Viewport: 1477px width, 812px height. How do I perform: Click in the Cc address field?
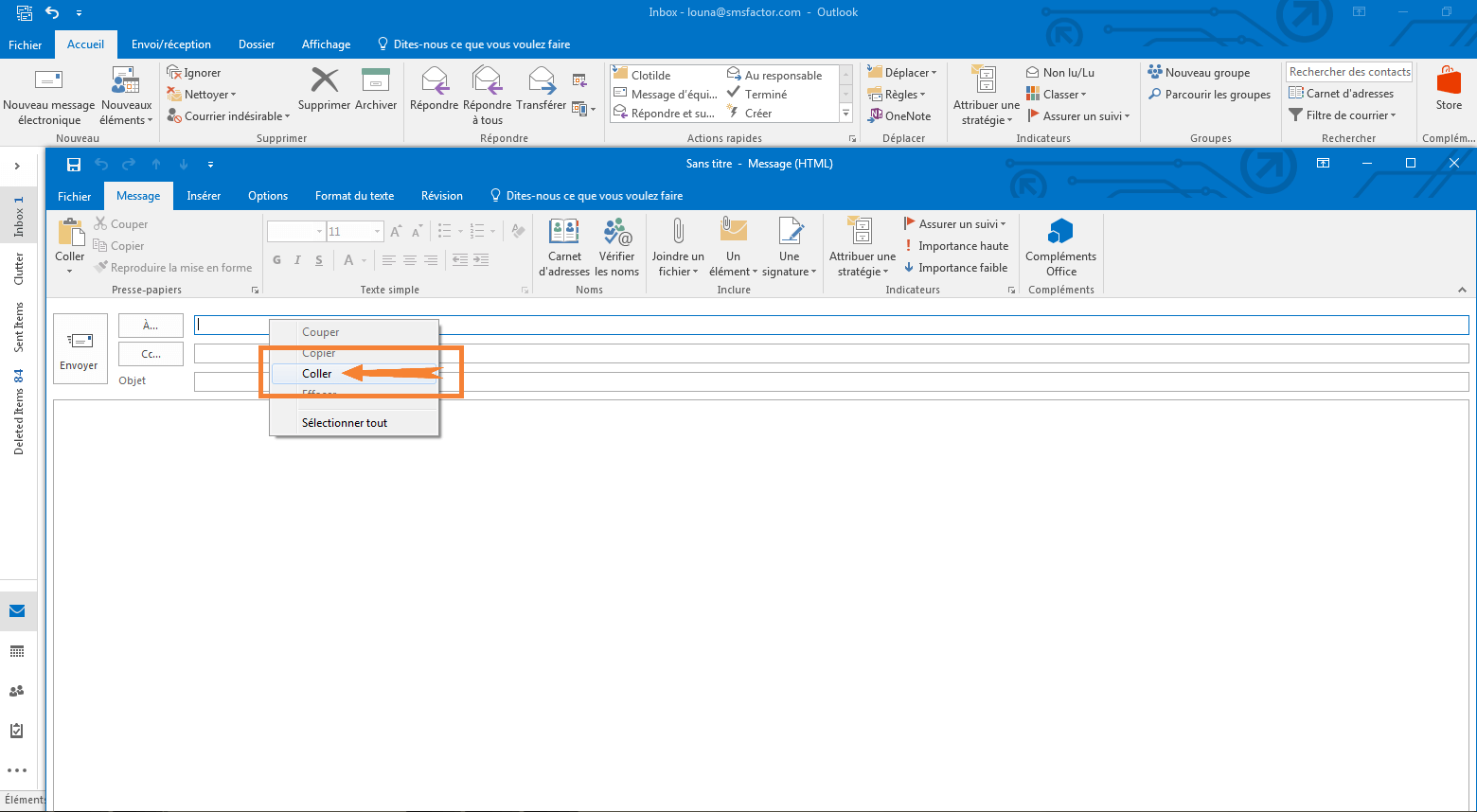pos(831,354)
